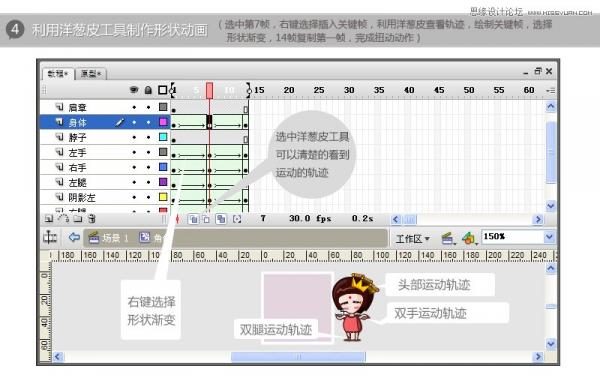The width and height of the screenshot is (600, 375).
Task: Click frame 20 on the timeline ruler
Action: click(x=289, y=90)
